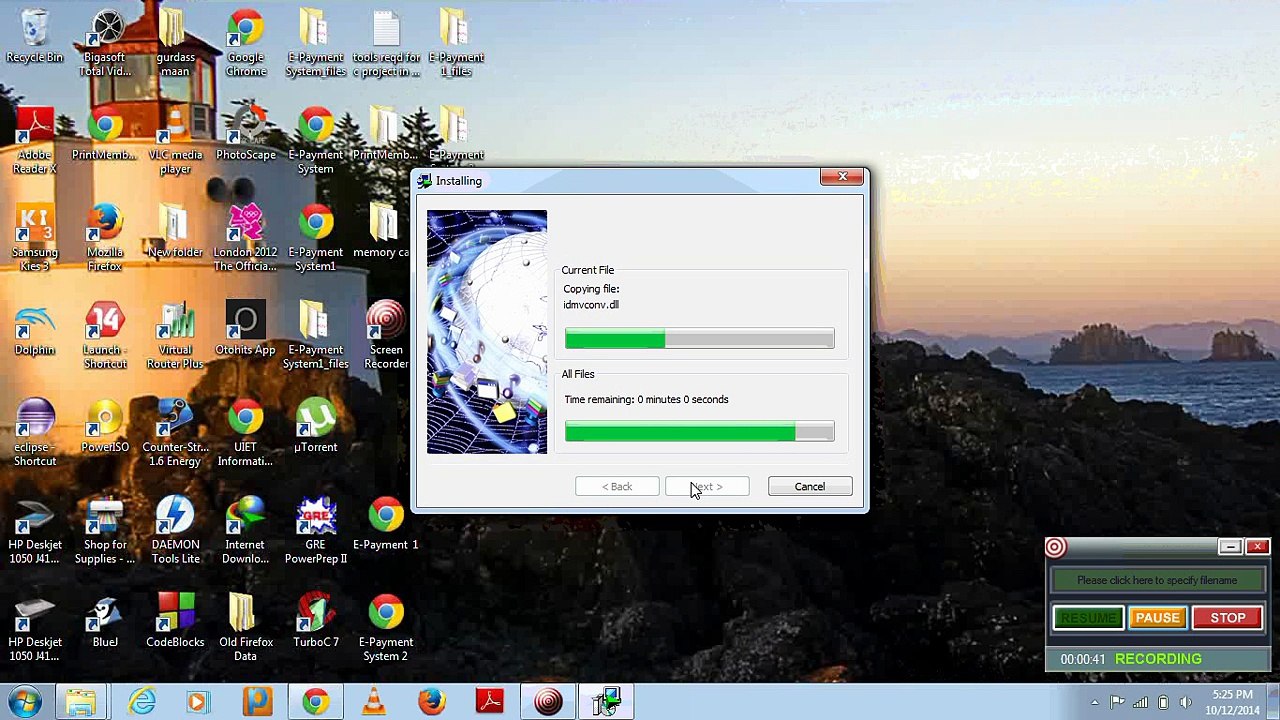
Task: Open the volume control in system tray
Action: [x=1185, y=702]
